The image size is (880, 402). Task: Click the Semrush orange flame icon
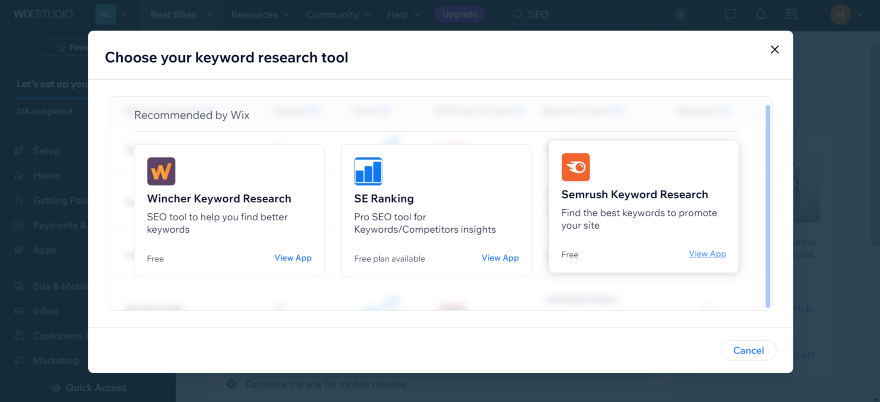click(x=576, y=167)
